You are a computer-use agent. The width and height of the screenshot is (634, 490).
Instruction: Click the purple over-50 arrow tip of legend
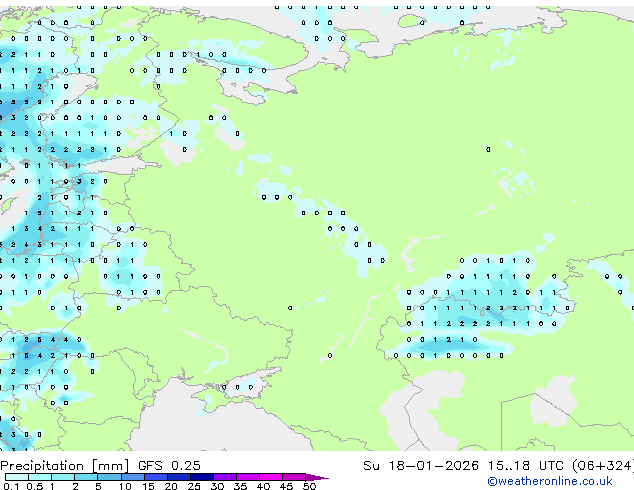point(317,477)
